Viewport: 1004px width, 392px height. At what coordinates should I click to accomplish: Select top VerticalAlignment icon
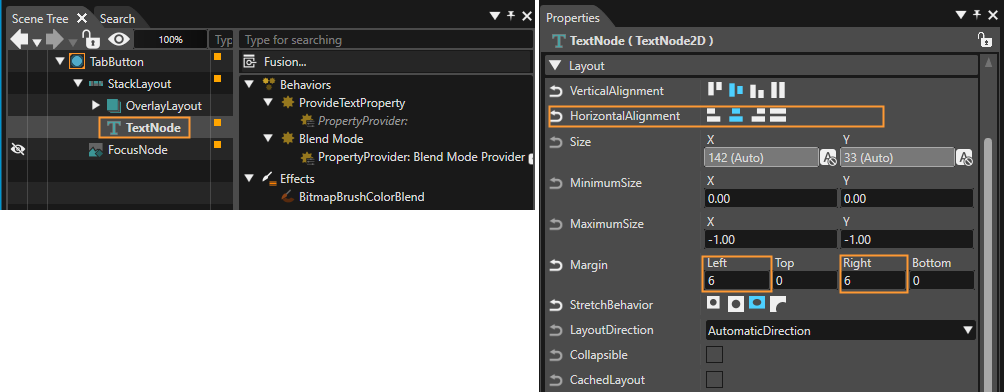[x=715, y=88]
